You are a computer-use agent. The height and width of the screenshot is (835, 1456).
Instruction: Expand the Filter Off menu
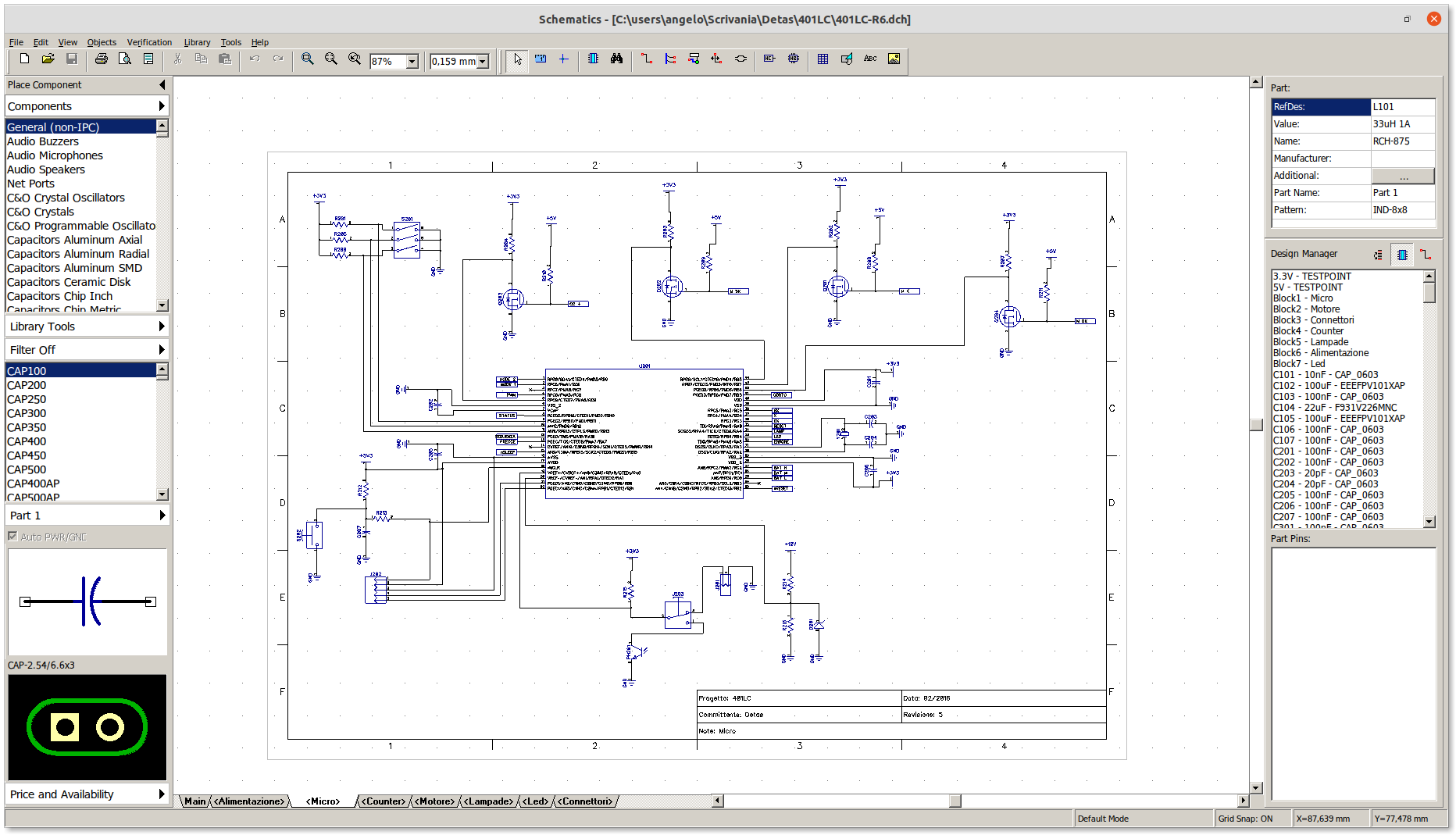tap(162, 350)
